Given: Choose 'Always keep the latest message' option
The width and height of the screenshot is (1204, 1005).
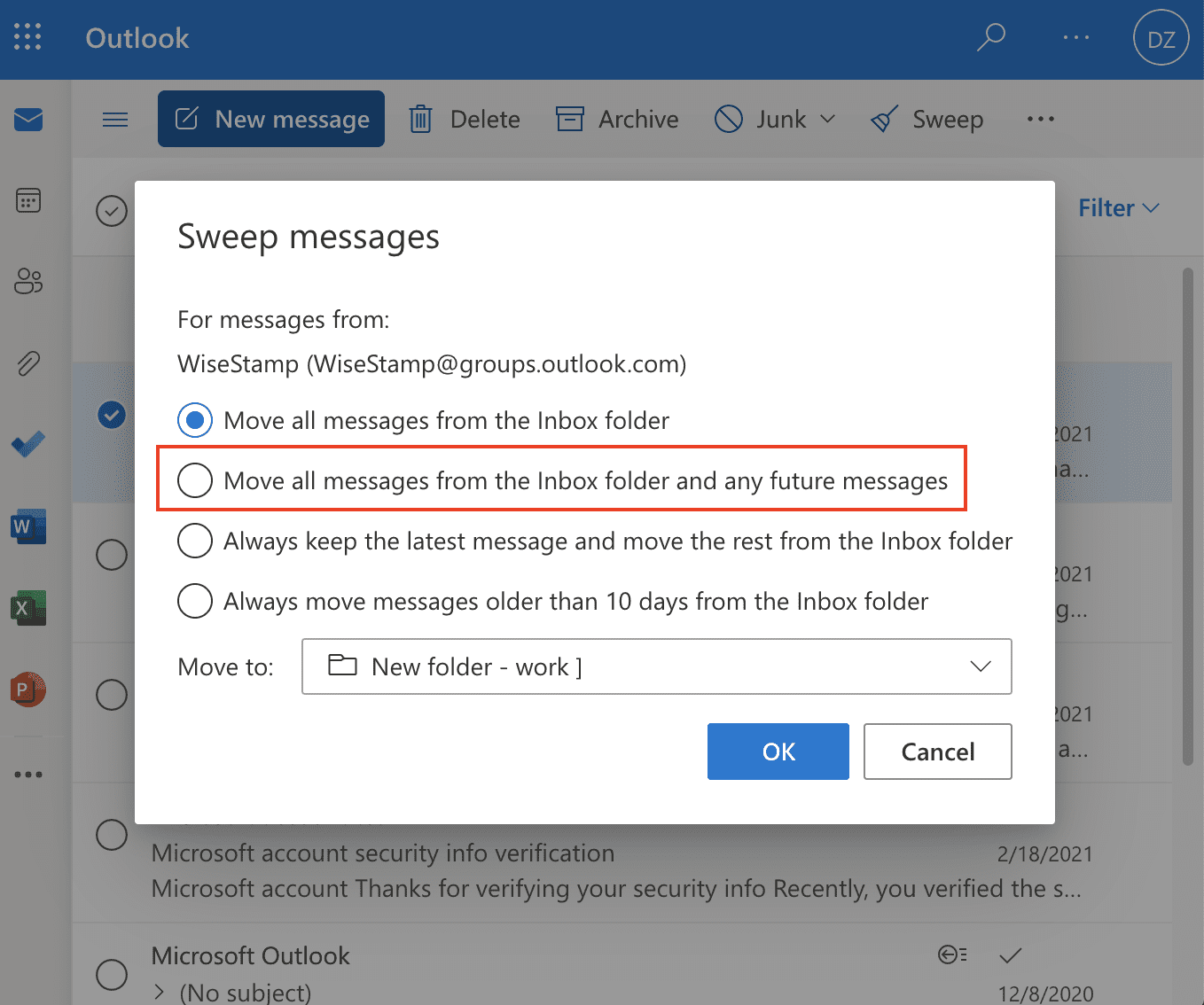Looking at the screenshot, I should coord(195,541).
